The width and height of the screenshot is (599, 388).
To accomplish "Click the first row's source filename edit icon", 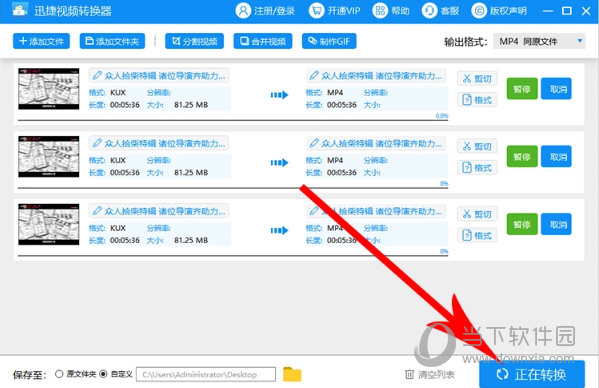I will (x=97, y=76).
